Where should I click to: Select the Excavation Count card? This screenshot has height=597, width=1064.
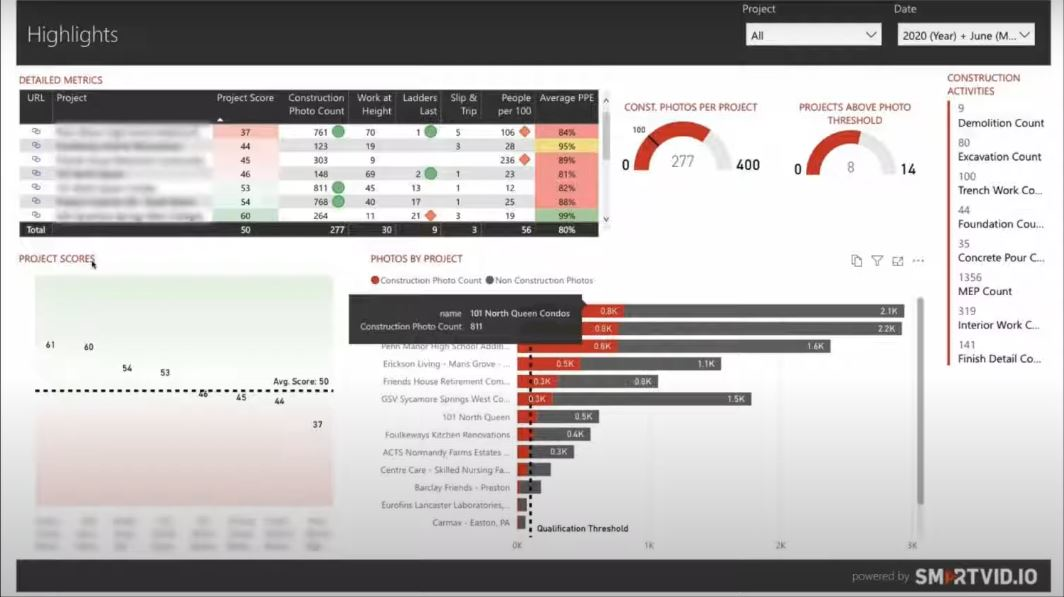(998, 150)
